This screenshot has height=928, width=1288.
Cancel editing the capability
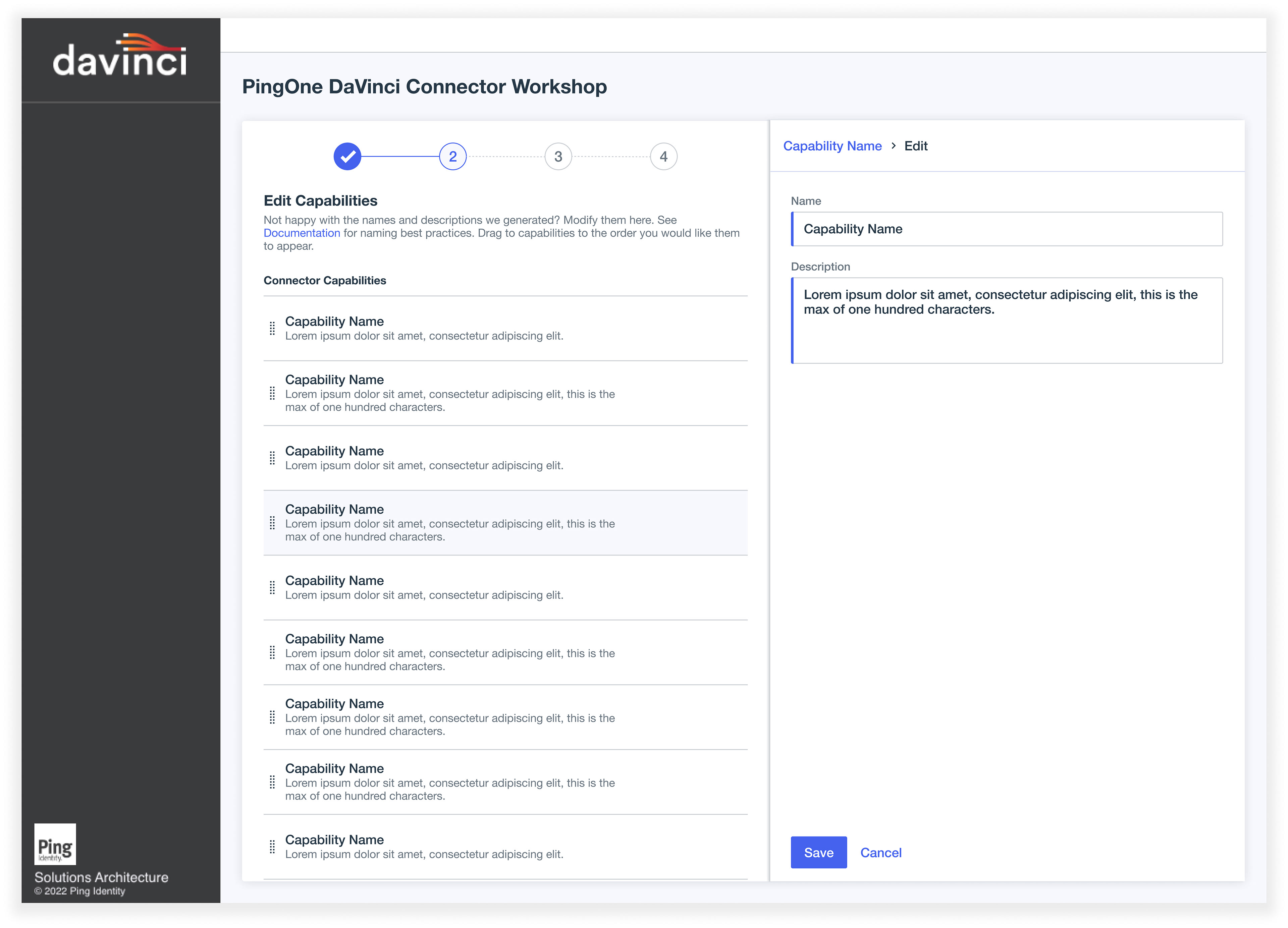[880, 852]
